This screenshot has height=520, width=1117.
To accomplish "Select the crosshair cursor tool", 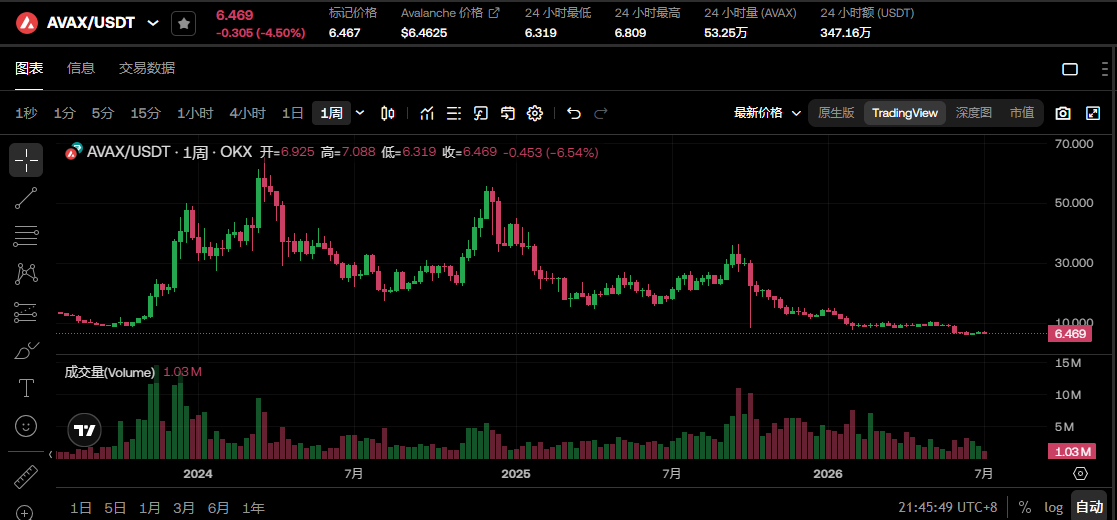I will coord(26,160).
